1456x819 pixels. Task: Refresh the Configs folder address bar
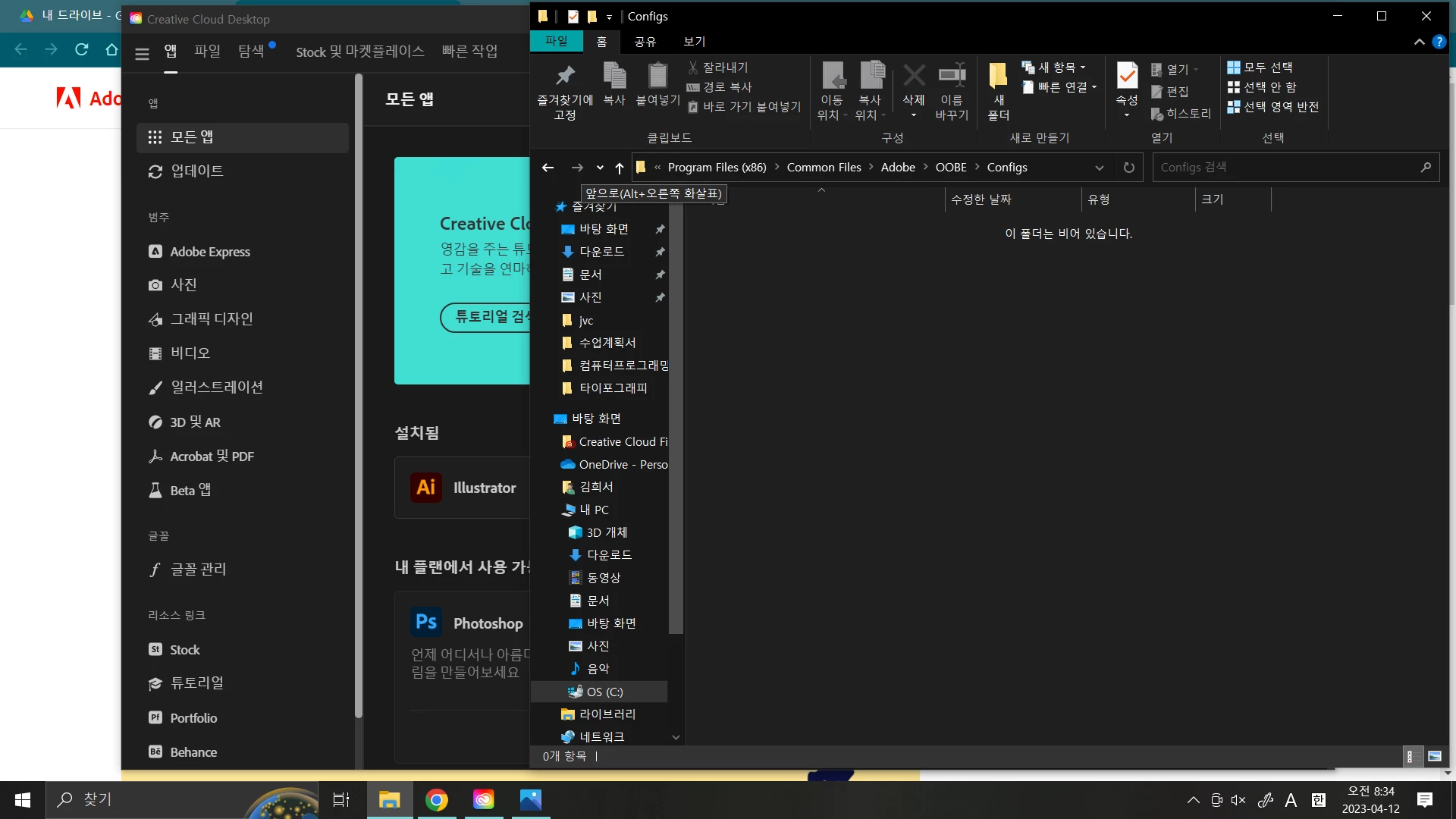tap(1128, 168)
